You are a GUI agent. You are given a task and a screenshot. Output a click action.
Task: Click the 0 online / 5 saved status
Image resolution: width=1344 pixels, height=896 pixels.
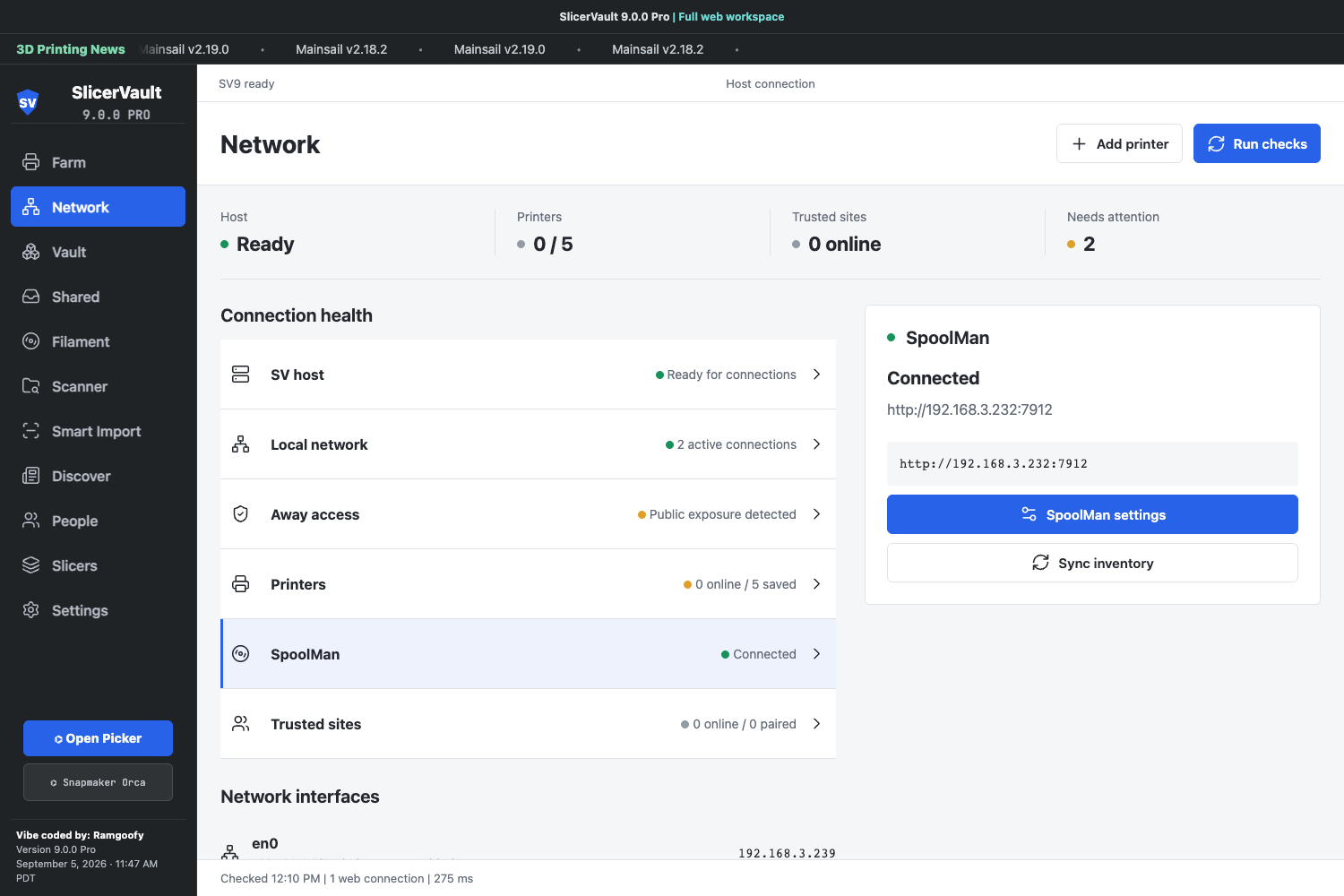click(740, 584)
